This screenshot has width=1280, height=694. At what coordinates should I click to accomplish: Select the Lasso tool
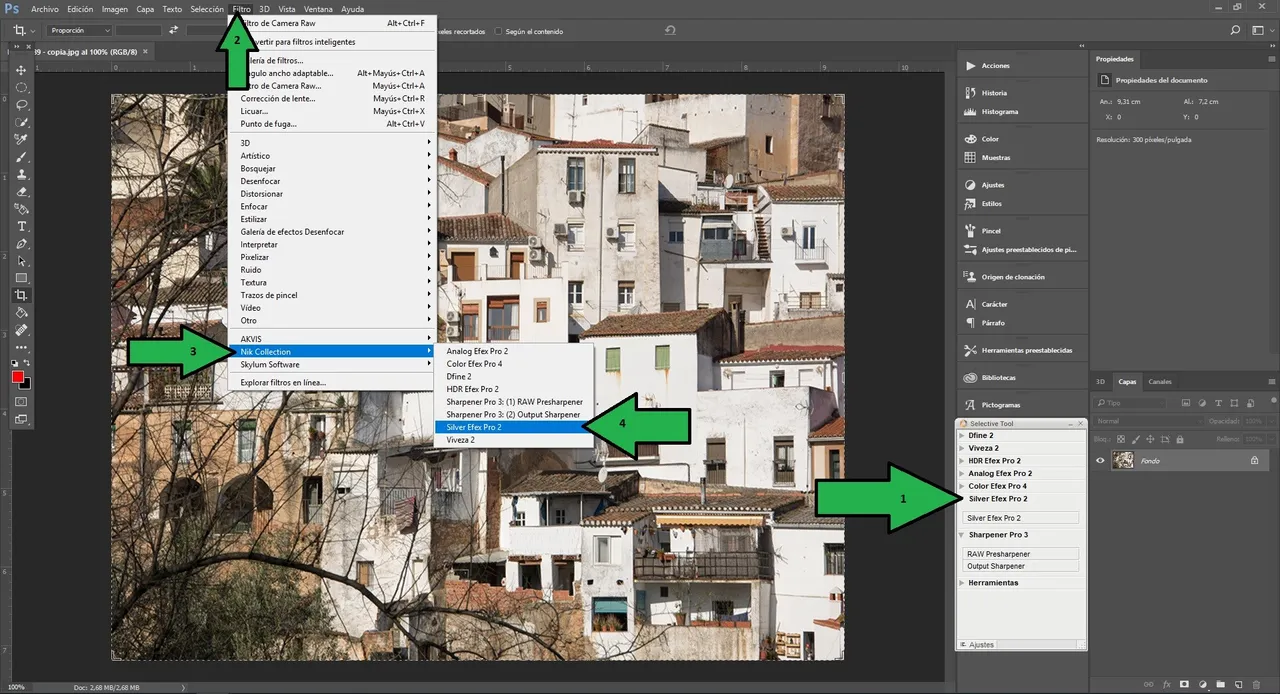[21, 104]
